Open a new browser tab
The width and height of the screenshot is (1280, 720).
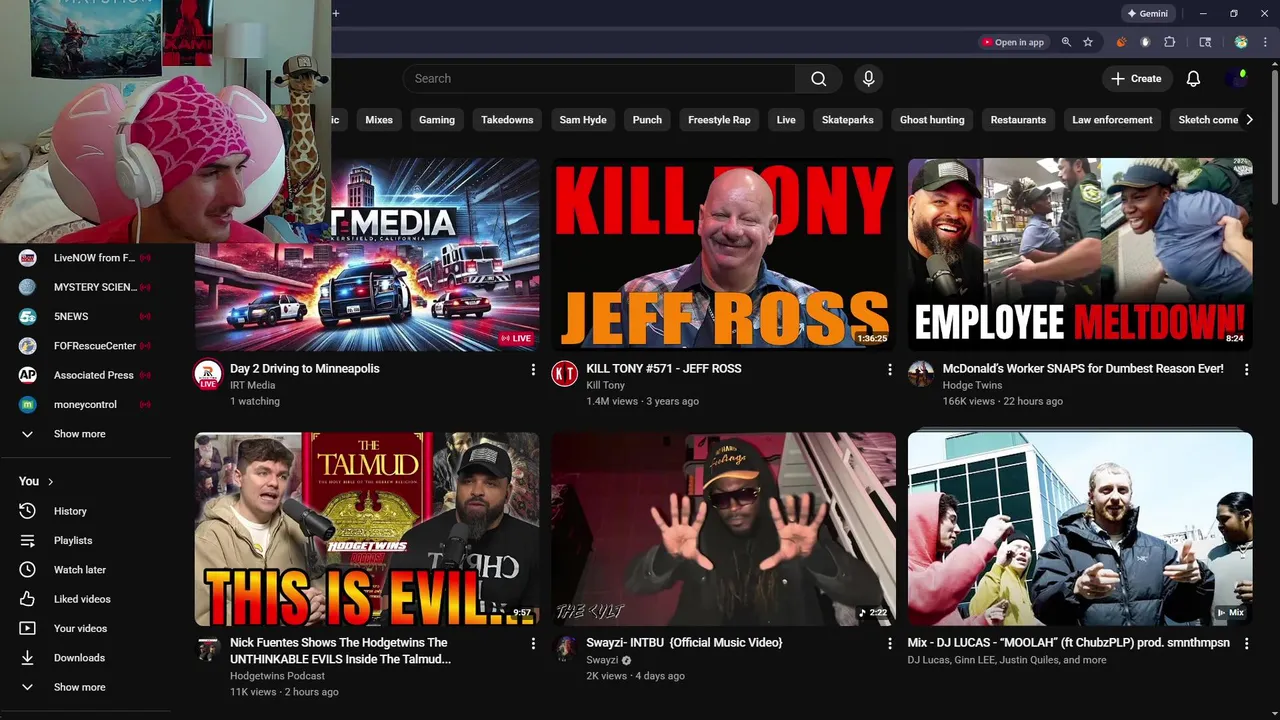[x=336, y=13]
